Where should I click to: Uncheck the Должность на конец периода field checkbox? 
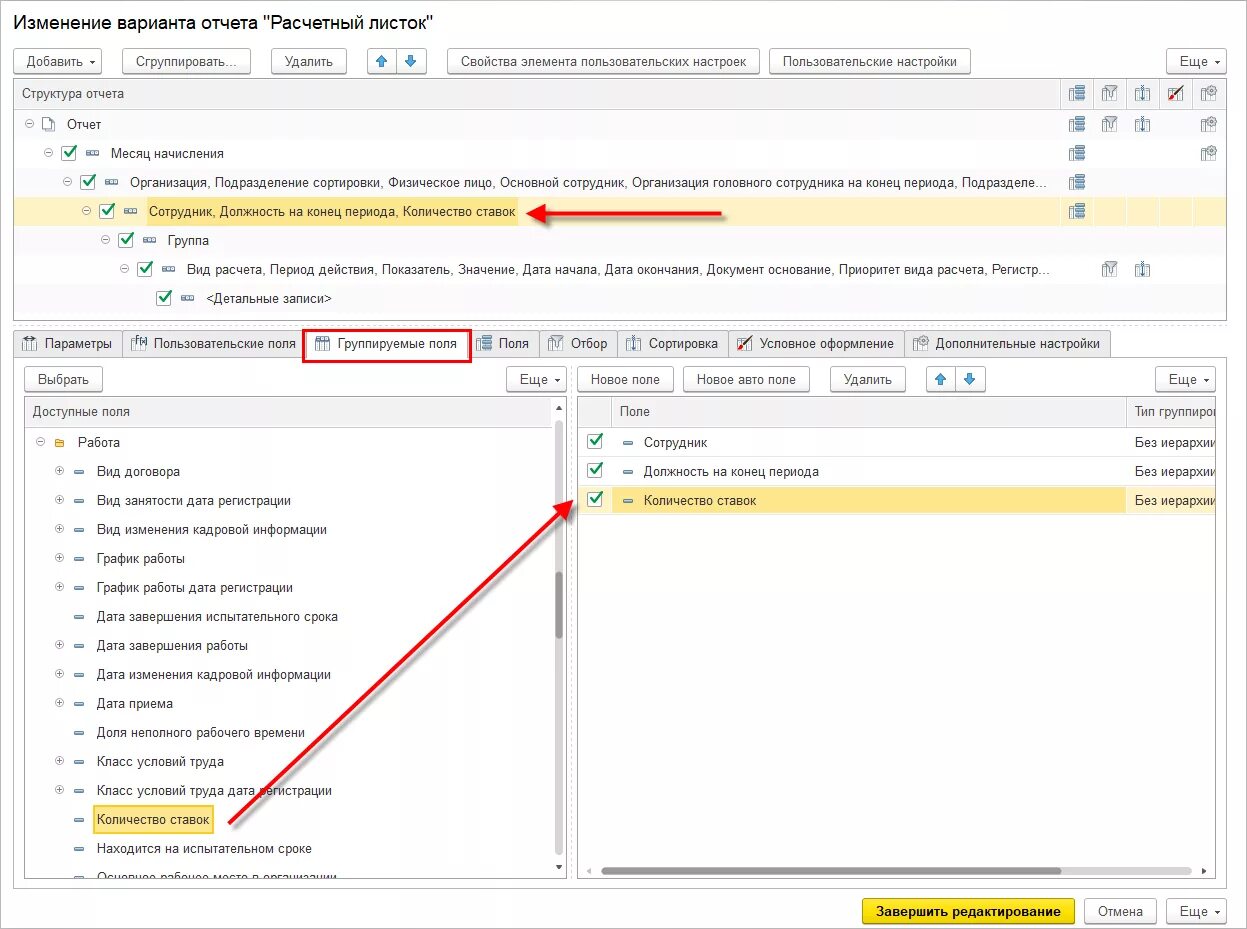595,470
